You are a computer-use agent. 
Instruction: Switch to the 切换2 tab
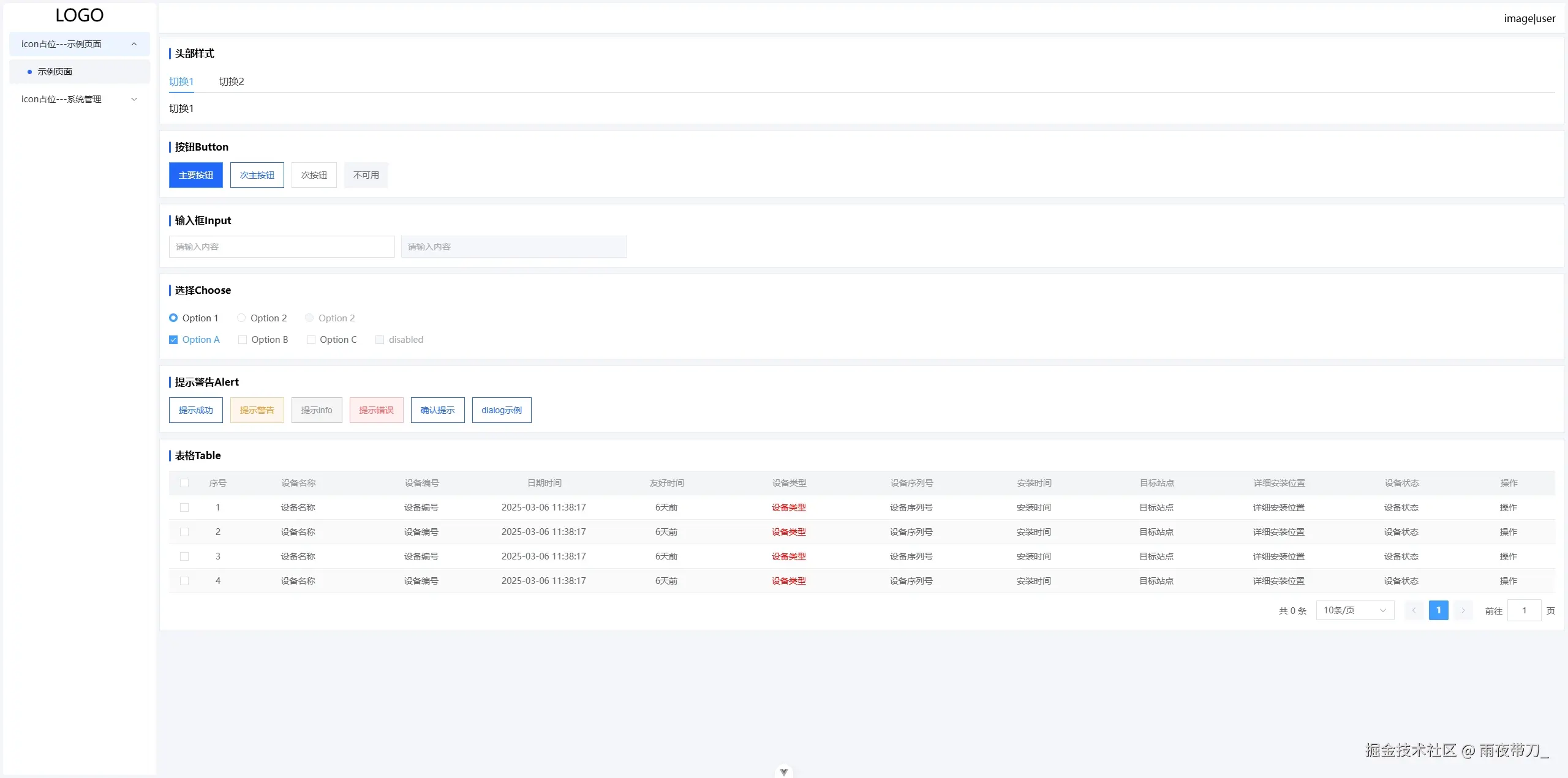point(232,81)
